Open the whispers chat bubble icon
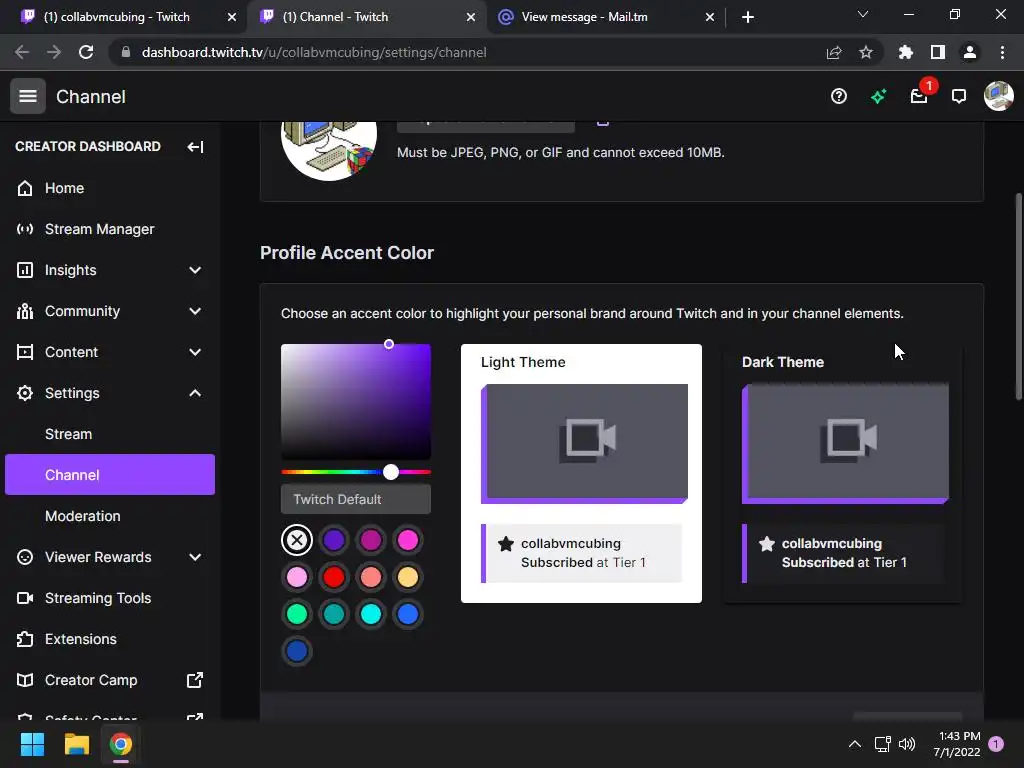The height and width of the screenshot is (768, 1024). coord(959,97)
